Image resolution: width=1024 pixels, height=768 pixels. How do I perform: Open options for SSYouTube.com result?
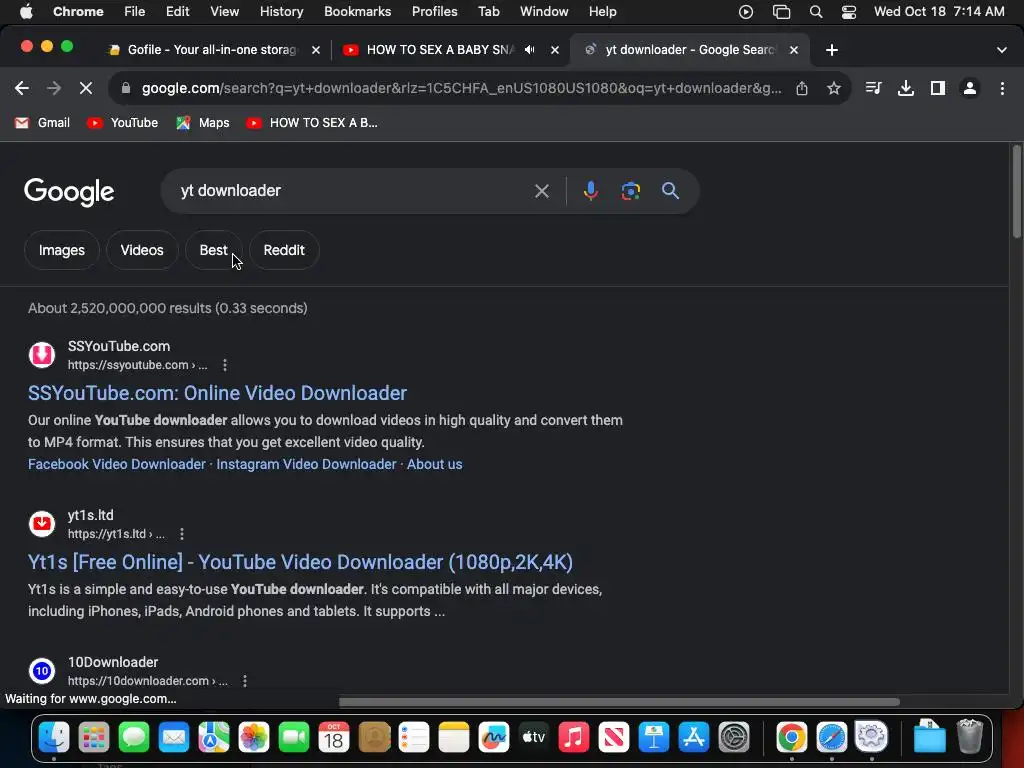[x=225, y=365]
